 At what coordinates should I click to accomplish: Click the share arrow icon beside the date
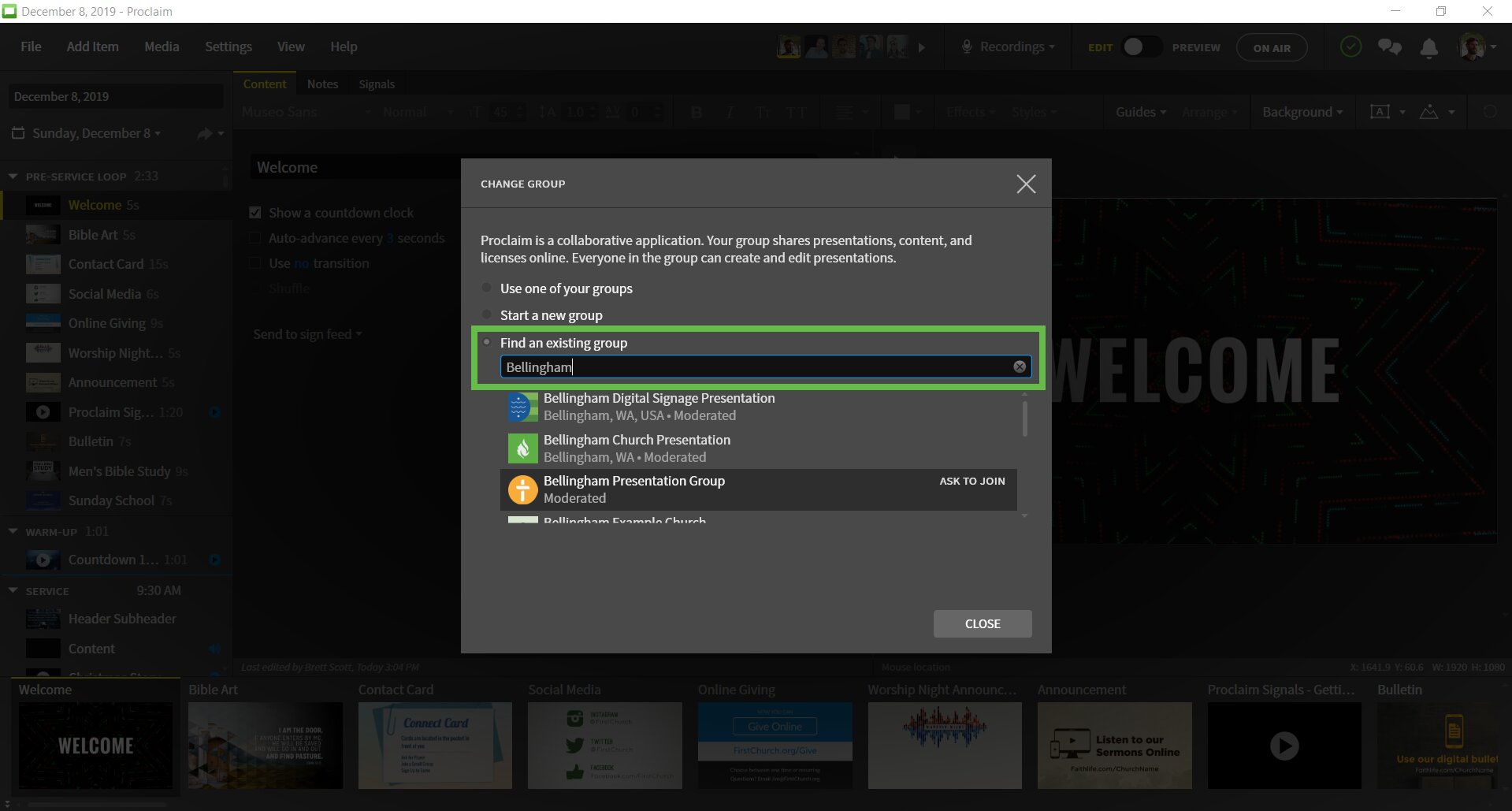point(205,134)
